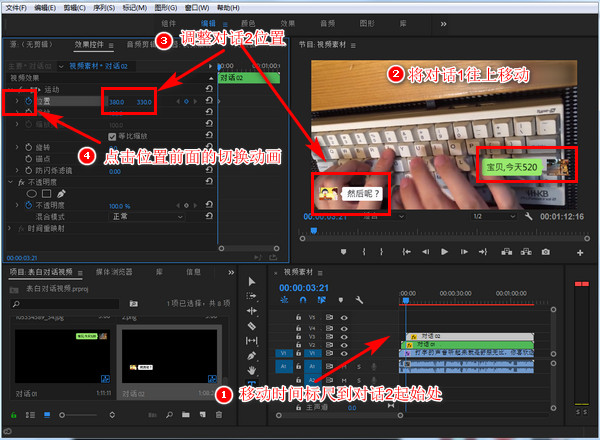The image size is (600, 440).
Task: Click the Mark In button
Action: (364, 252)
